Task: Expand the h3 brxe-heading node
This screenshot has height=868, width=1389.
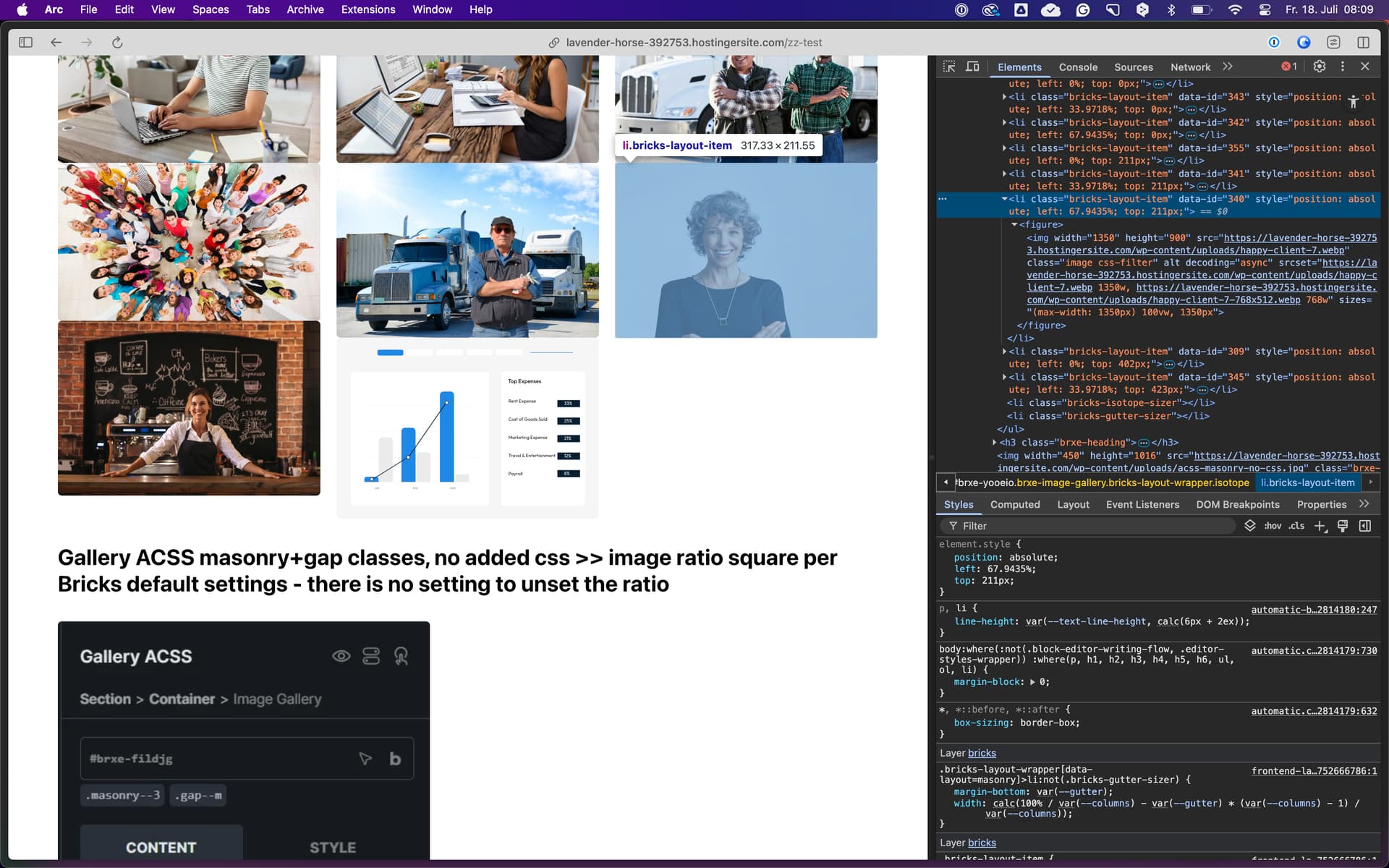Action: [x=995, y=443]
